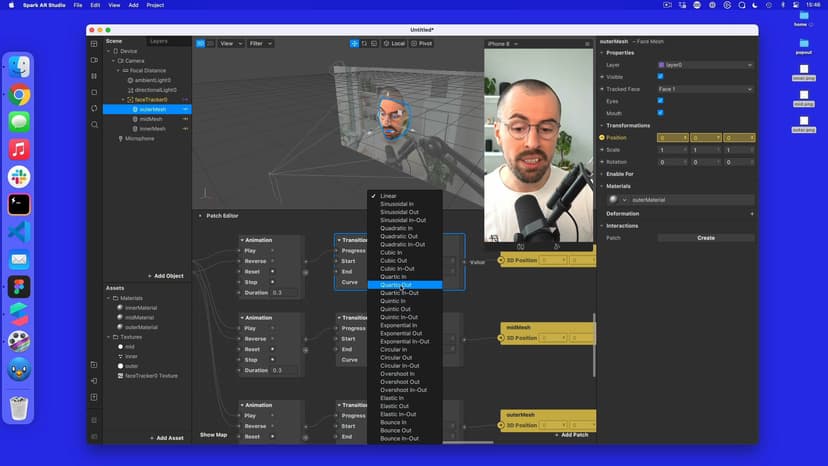
Task: Open the Project menu in the menu bar
Action: [x=155, y=5]
